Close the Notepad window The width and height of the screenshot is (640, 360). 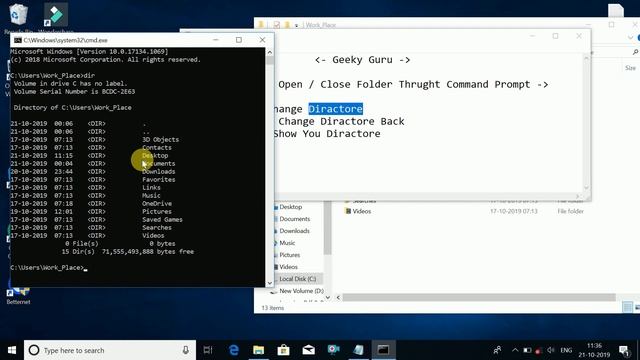click(579, 36)
